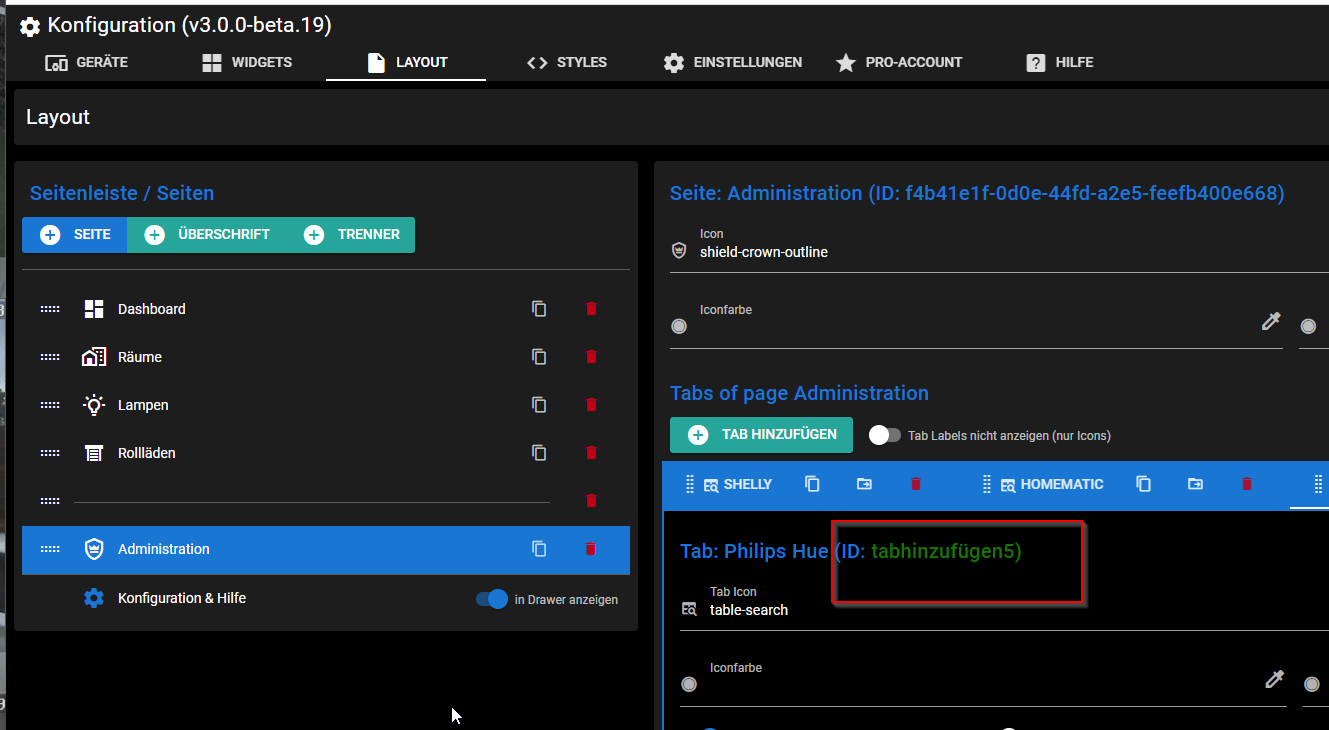The width and height of the screenshot is (1329, 730).
Task: Duplicate the Shelly tab
Action: (812, 484)
